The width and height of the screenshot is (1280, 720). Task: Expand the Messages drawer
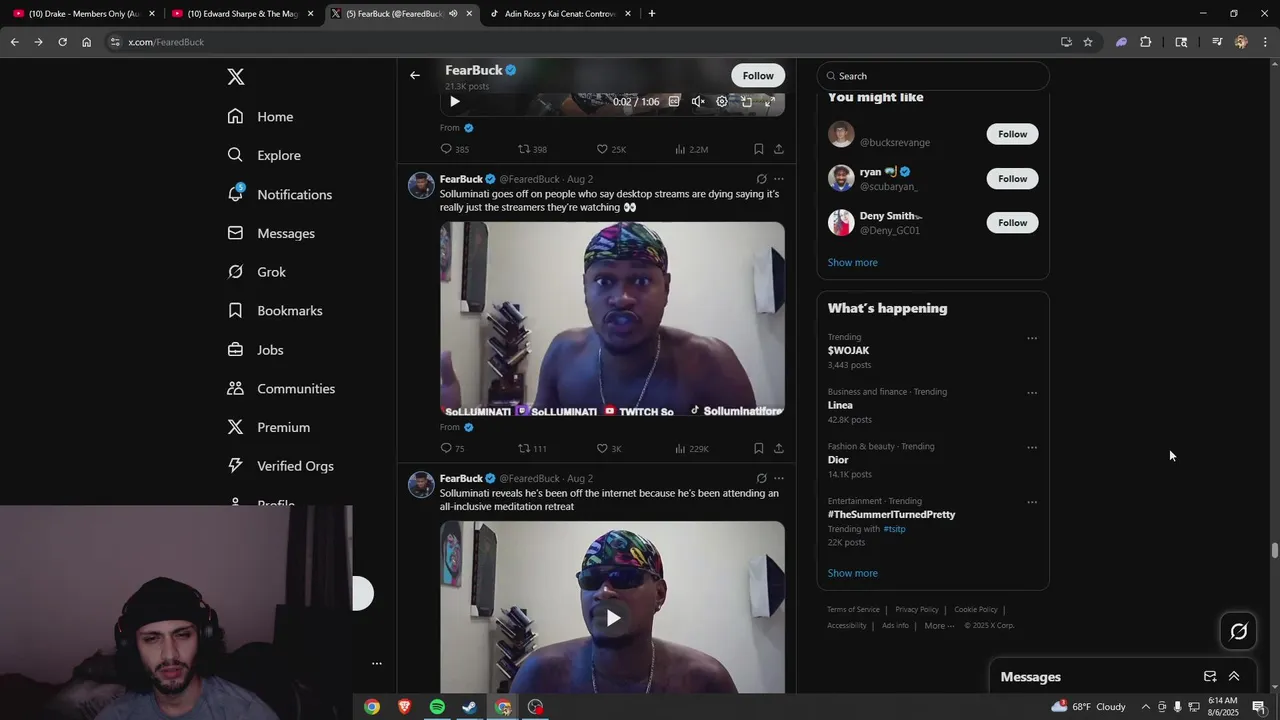tap(1234, 677)
